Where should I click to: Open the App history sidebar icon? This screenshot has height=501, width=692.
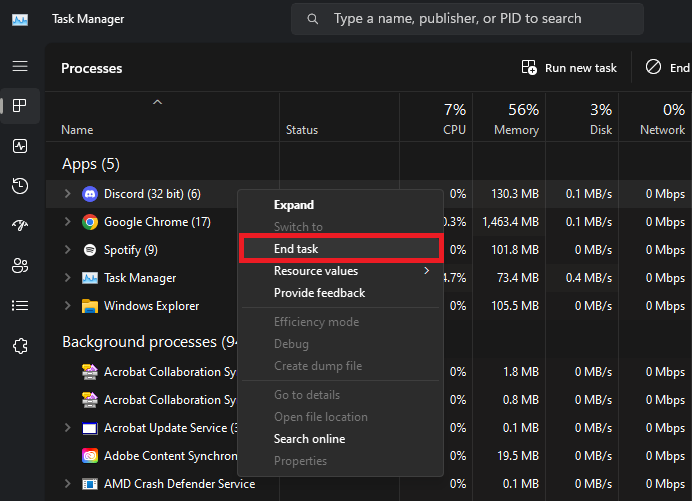tap(20, 186)
